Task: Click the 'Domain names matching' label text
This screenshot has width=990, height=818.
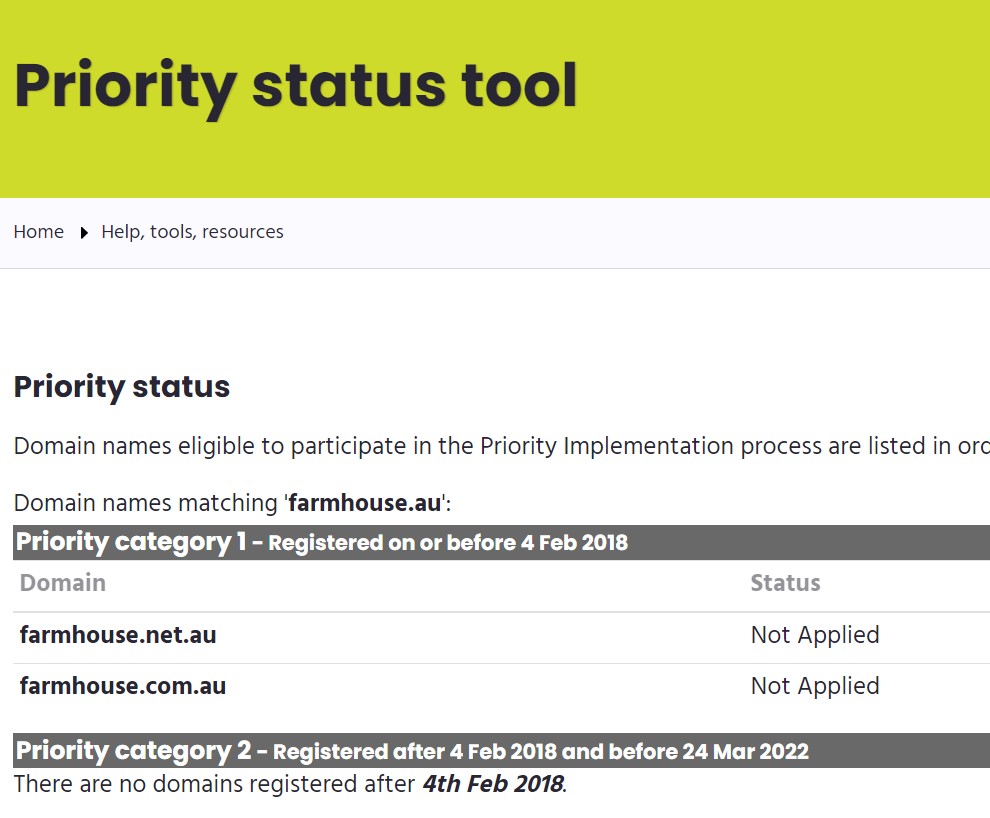Action: pyautogui.click(x=148, y=503)
